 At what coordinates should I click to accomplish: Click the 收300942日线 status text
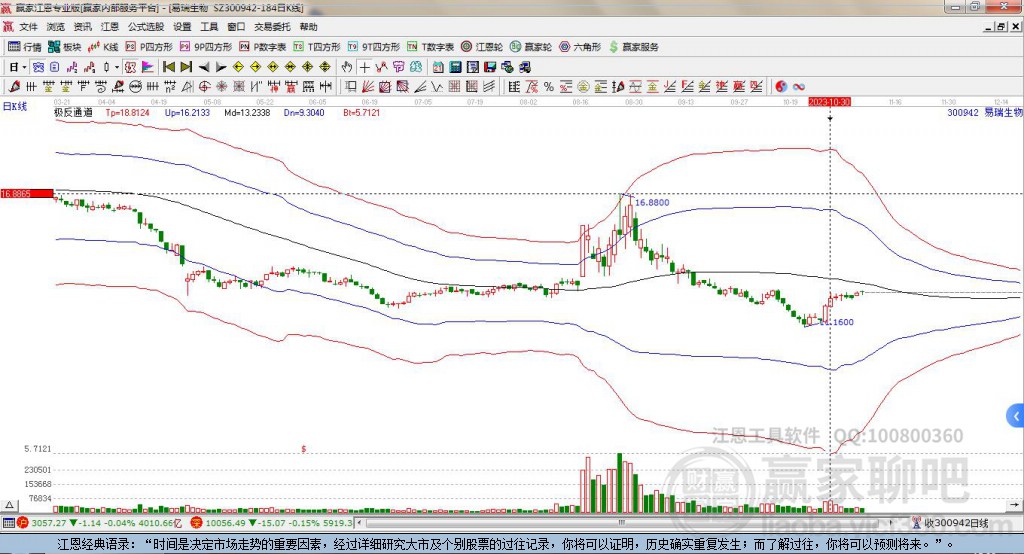tap(955, 523)
